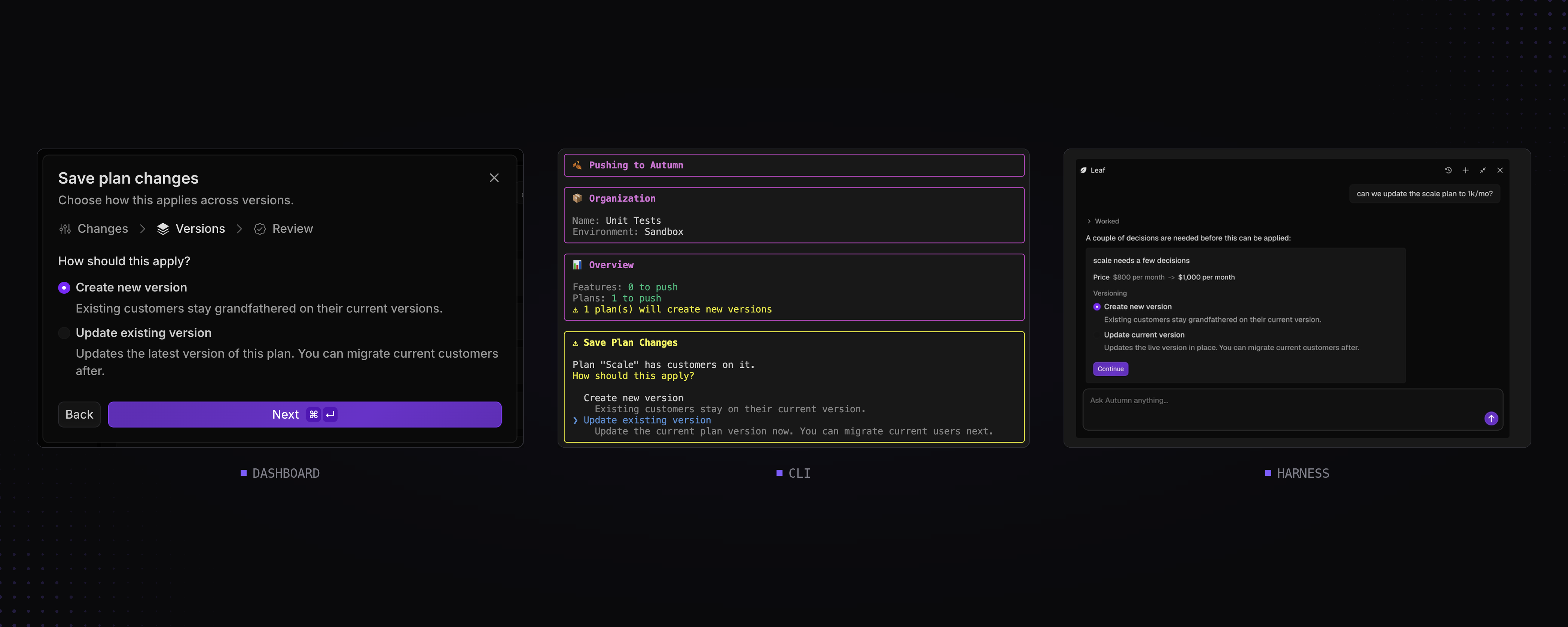
Task: Start a new chat with plus icon
Action: (1466, 171)
